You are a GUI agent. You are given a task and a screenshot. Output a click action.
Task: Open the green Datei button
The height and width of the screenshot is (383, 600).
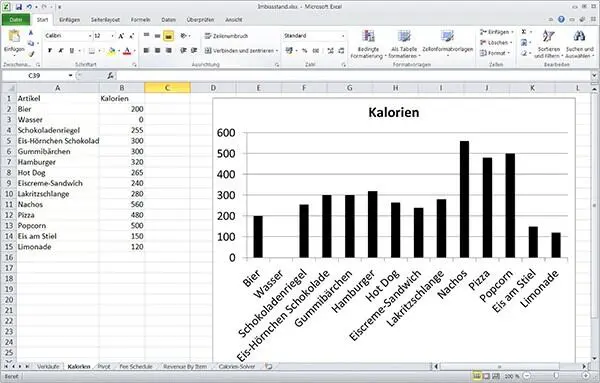tap(16, 20)
